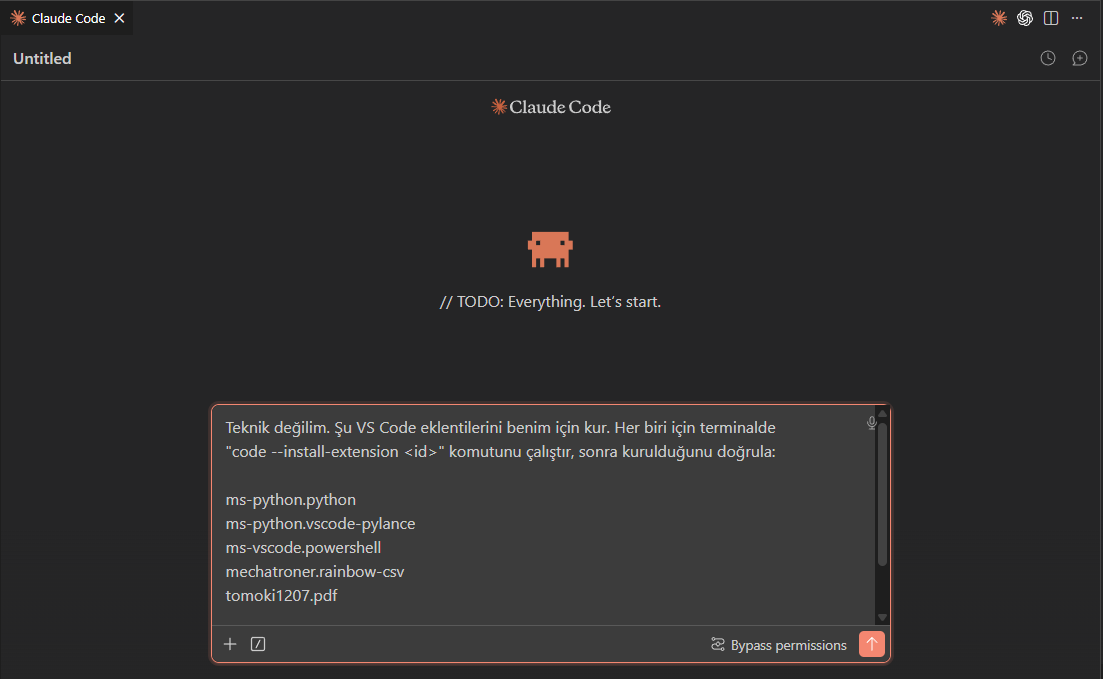Click the text ms-python.vscode-pylance in the prompt
This screenshot has height=679, width=1103.
tap(320, 523)
